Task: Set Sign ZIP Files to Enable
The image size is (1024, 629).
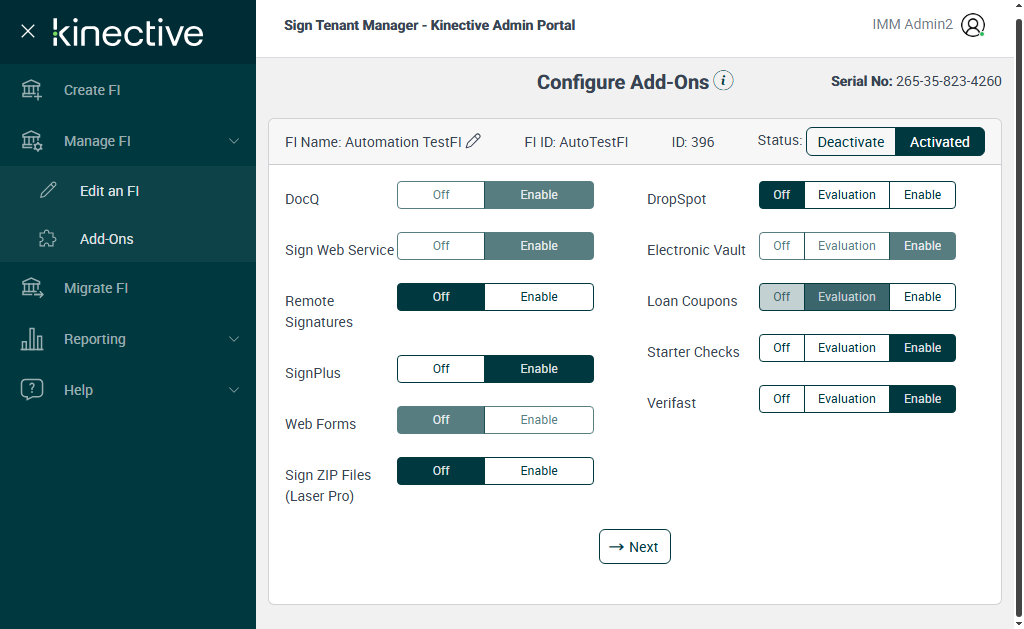Action: click(x=539, y=470)
